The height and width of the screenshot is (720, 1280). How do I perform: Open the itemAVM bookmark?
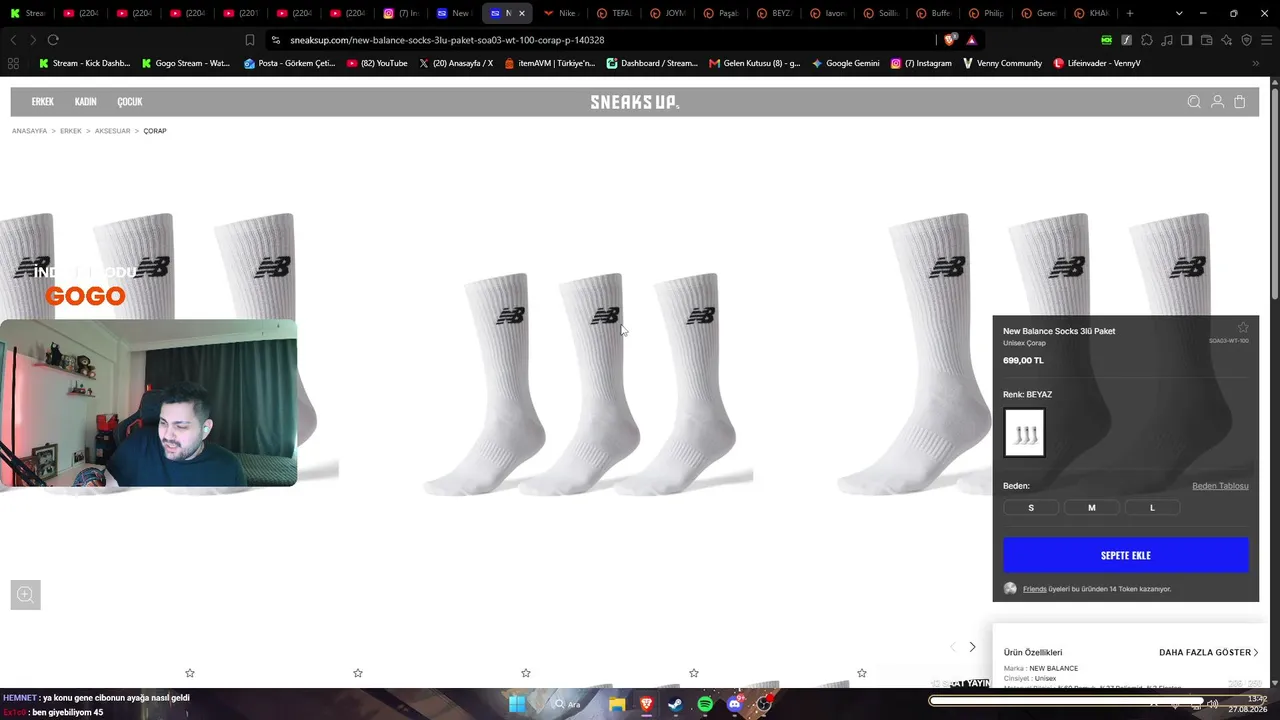550,63
